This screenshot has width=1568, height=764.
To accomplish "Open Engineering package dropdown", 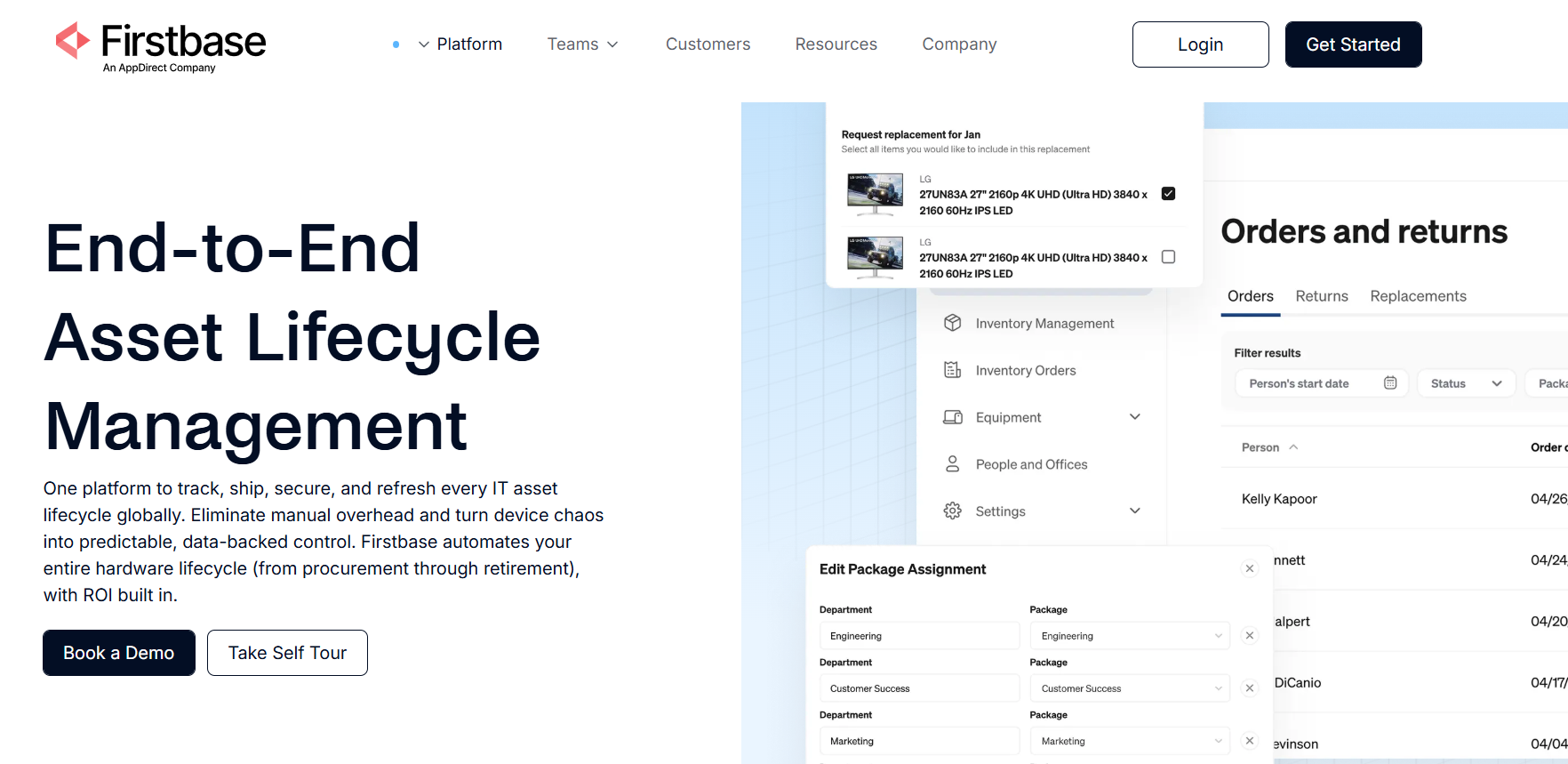I will 1130,636.
